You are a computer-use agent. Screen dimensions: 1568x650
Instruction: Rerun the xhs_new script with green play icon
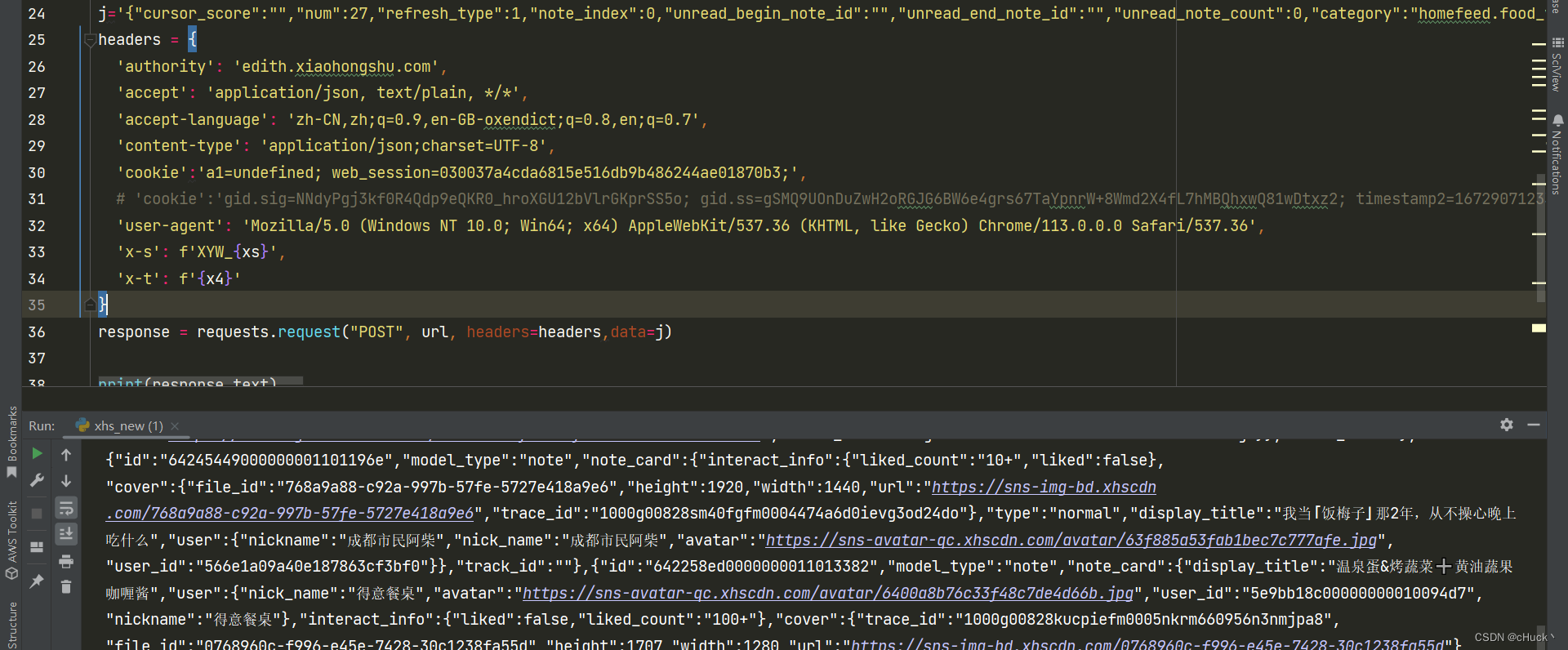point(37,453)
